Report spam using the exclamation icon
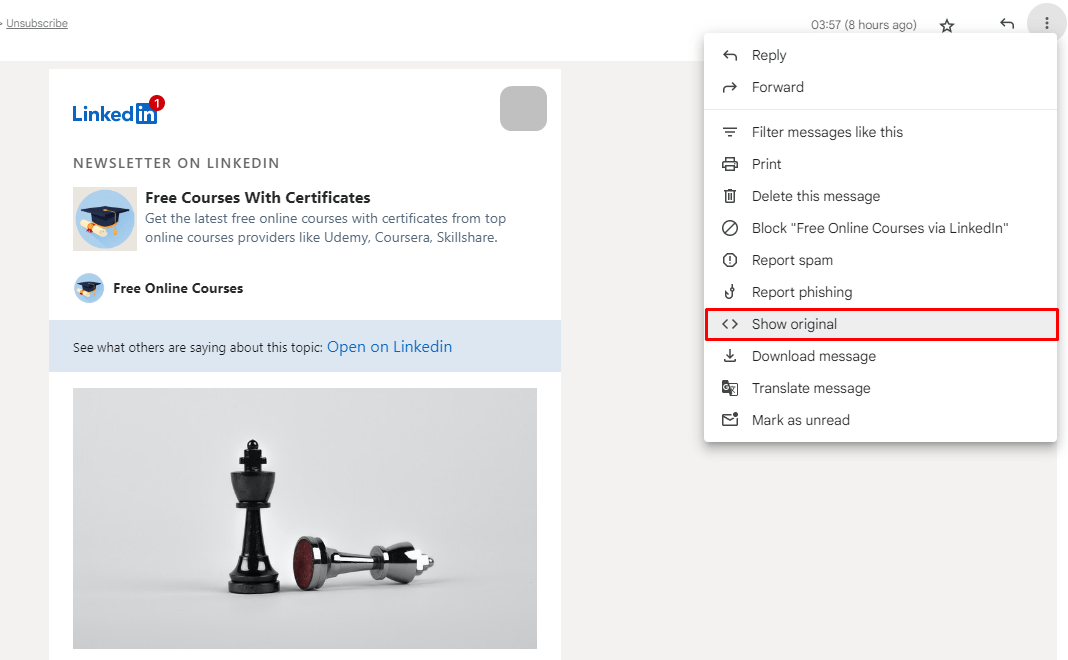The image size is (1068, 660). pos(731,260)
